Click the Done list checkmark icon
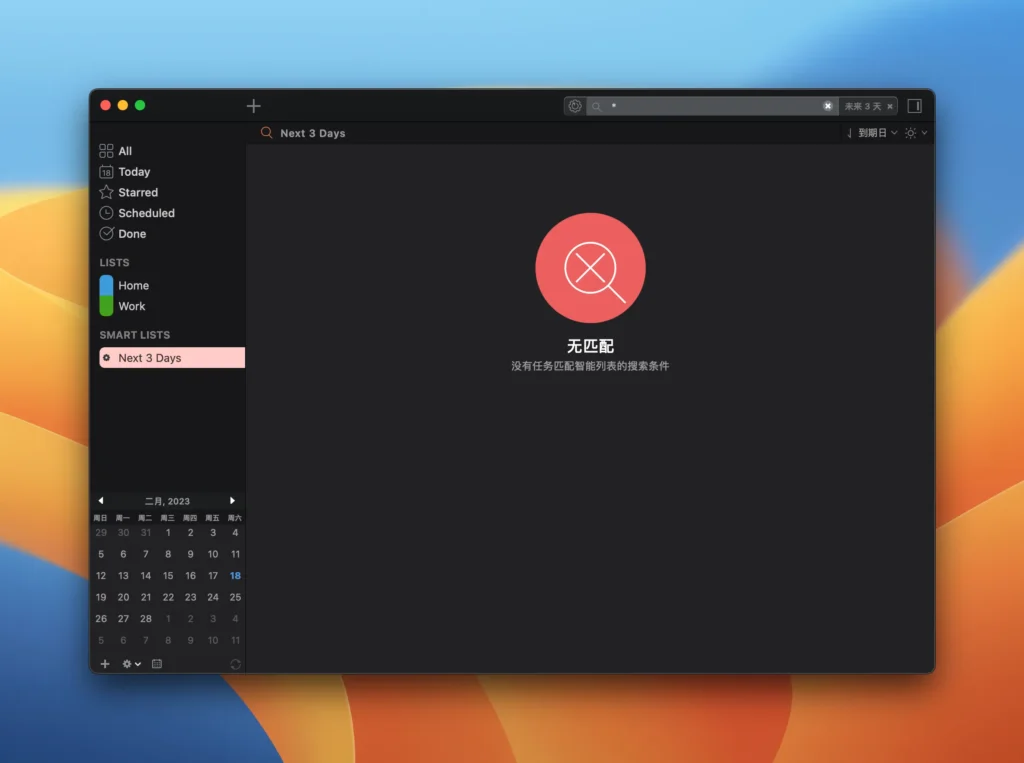 pos(106,233)
